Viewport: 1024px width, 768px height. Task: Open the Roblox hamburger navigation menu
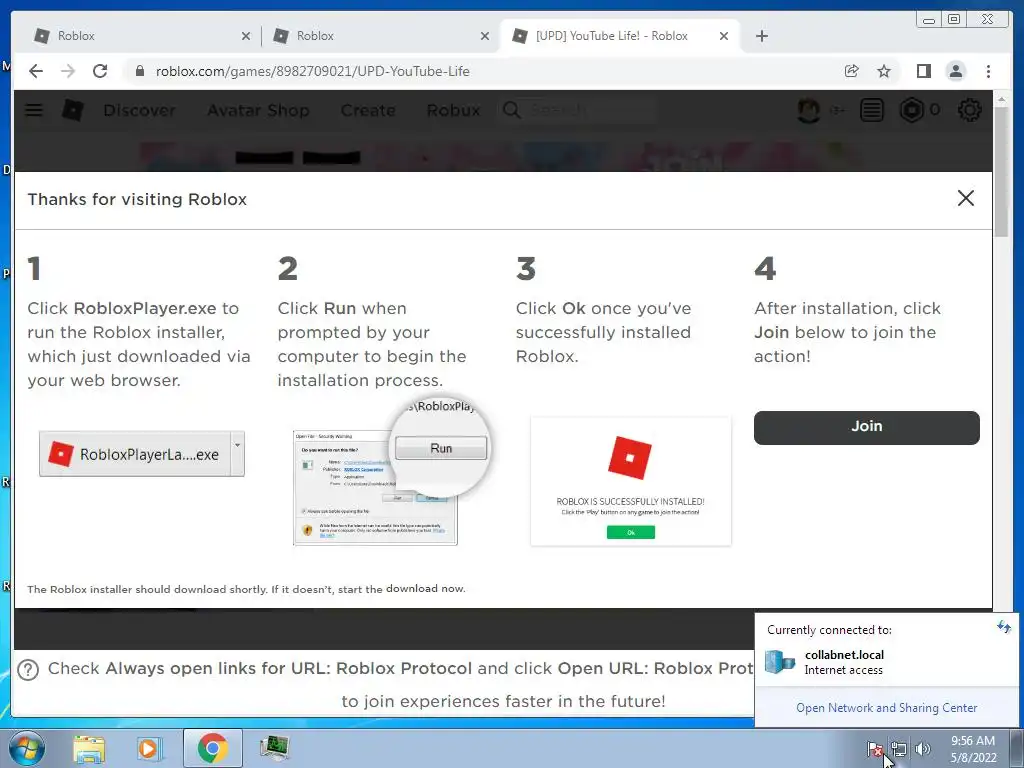tap(34, 110)
